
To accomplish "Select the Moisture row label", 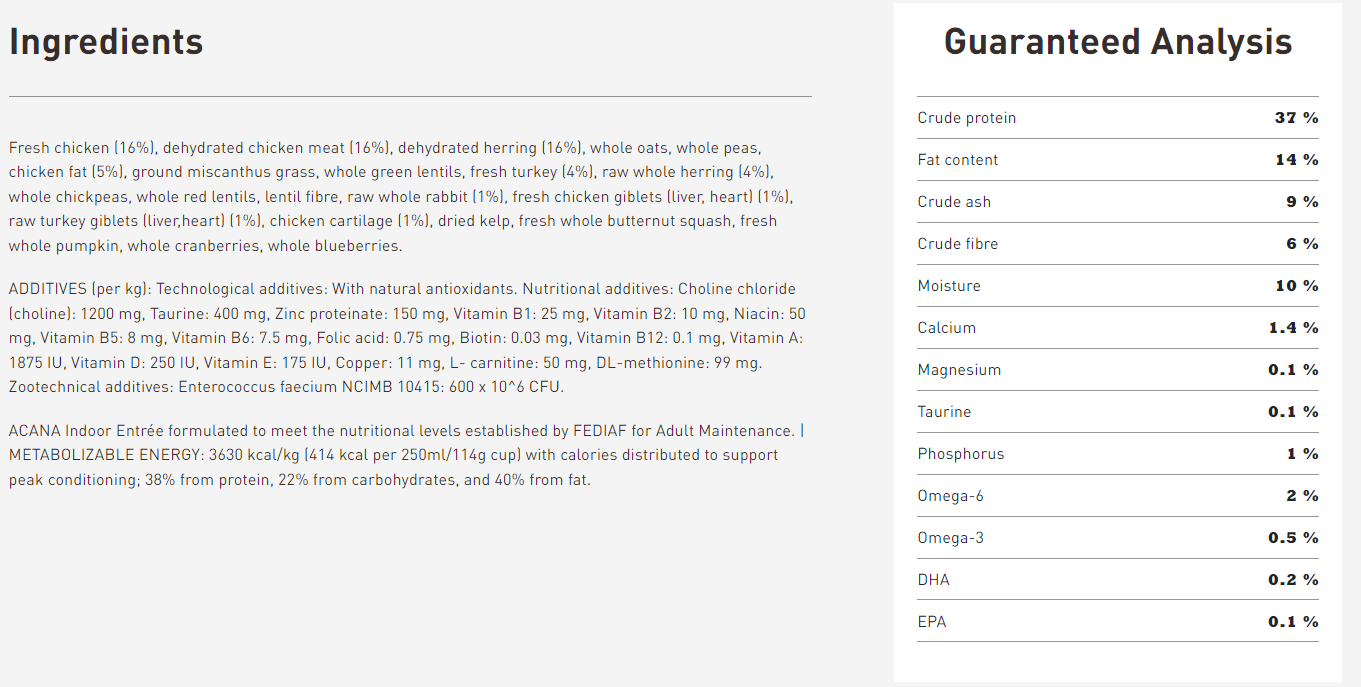I will pos(949,286).
